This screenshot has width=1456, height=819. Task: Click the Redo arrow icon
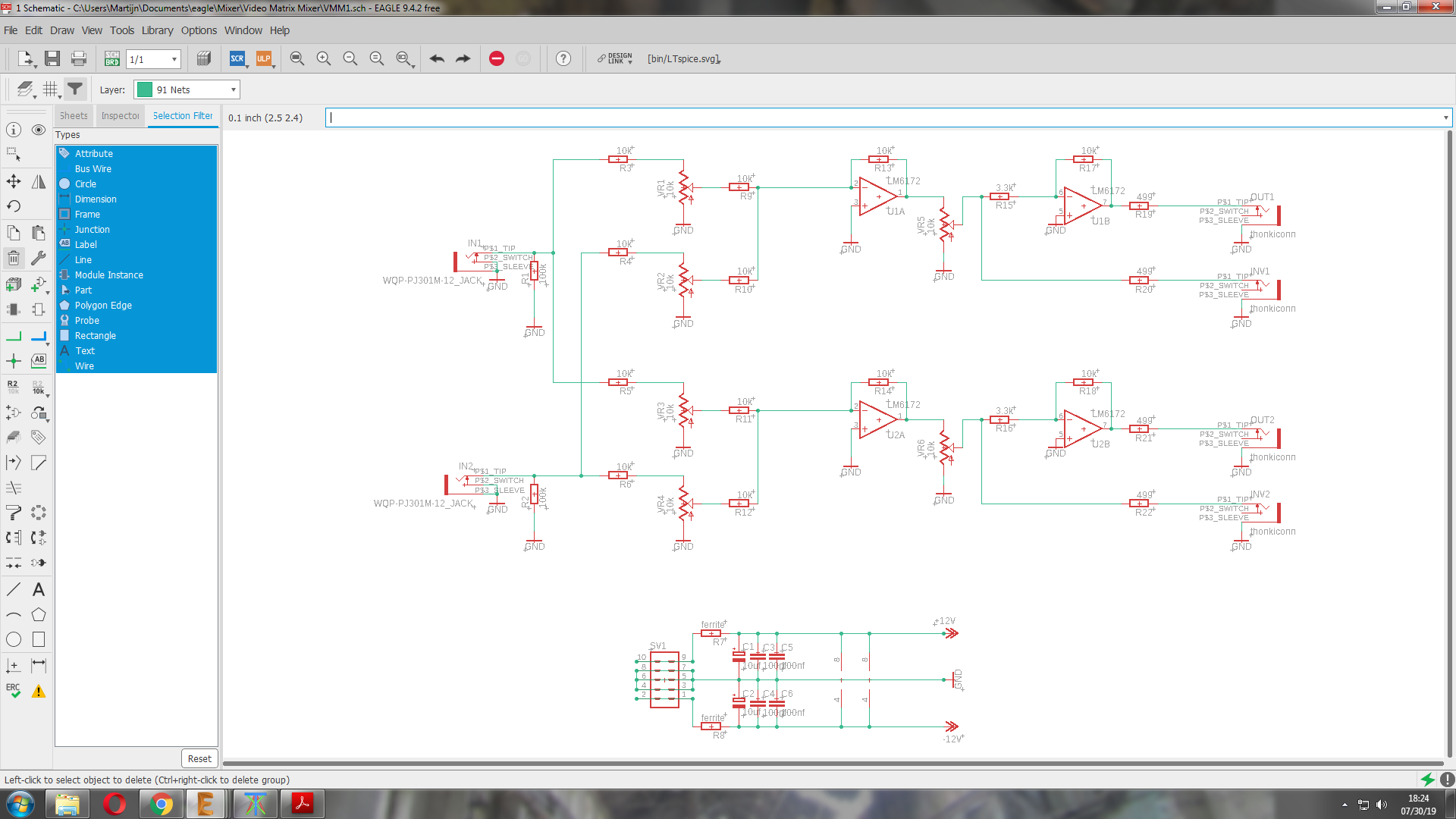tap(463, 58)
